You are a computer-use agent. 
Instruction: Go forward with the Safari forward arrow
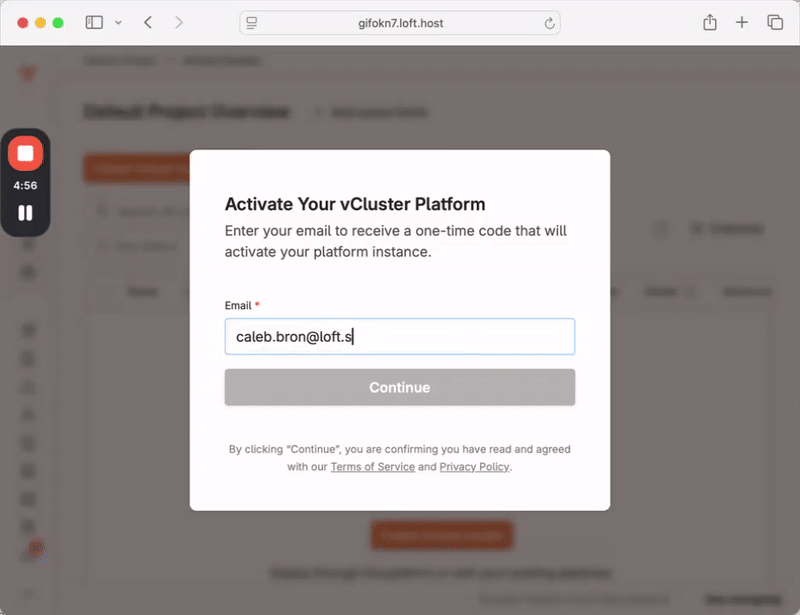(179, 22)
